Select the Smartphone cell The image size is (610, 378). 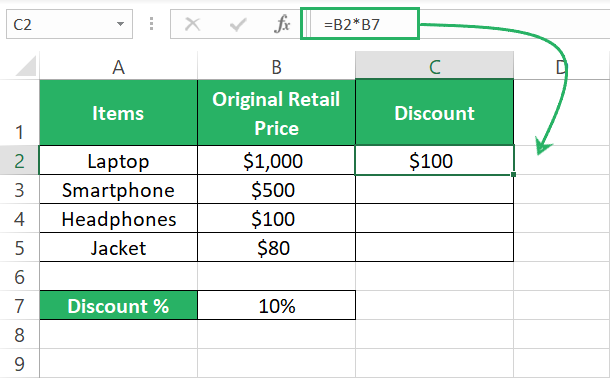(118, 189)
